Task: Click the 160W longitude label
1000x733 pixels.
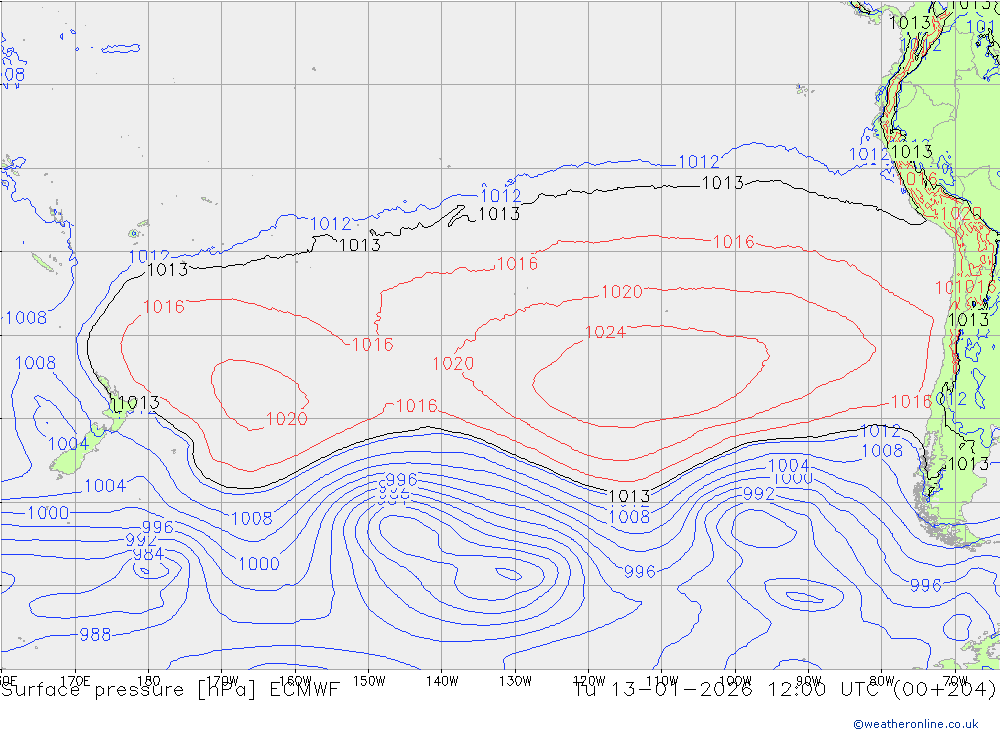Action: 295,681
